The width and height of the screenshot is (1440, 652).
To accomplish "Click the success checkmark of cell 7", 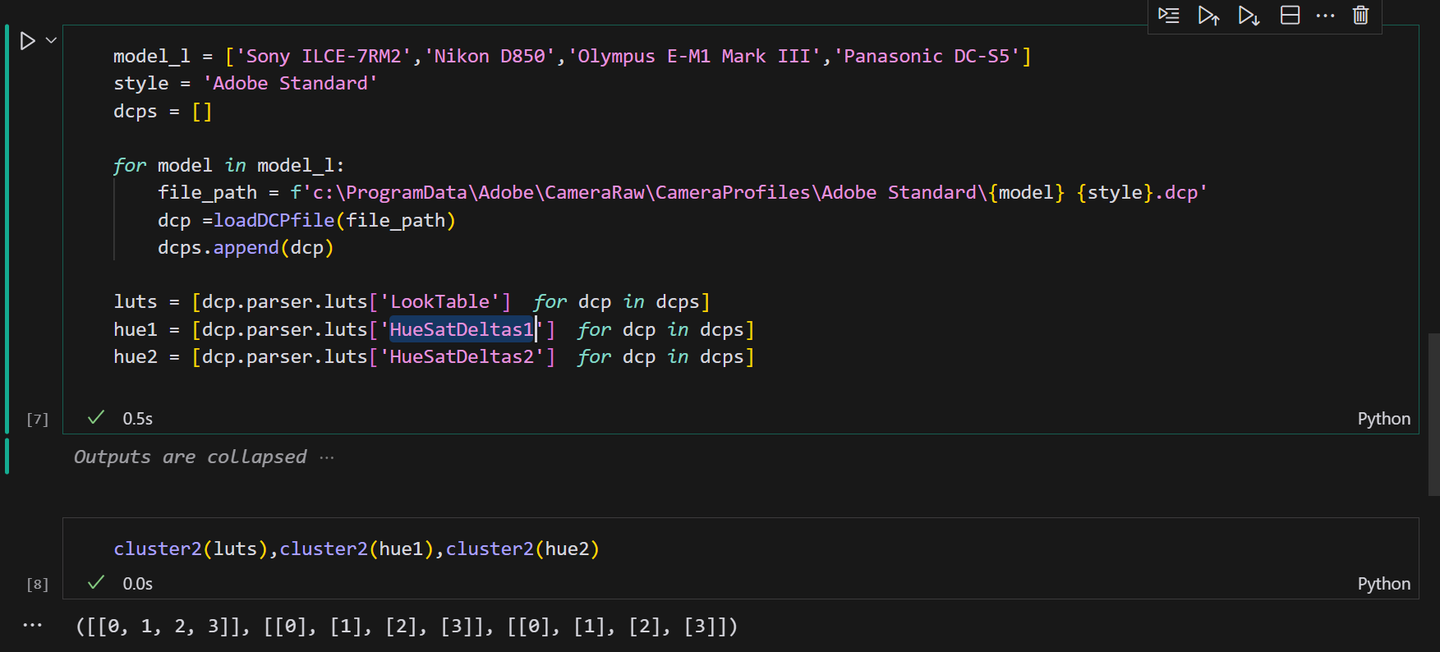I will tap(95, 418).
